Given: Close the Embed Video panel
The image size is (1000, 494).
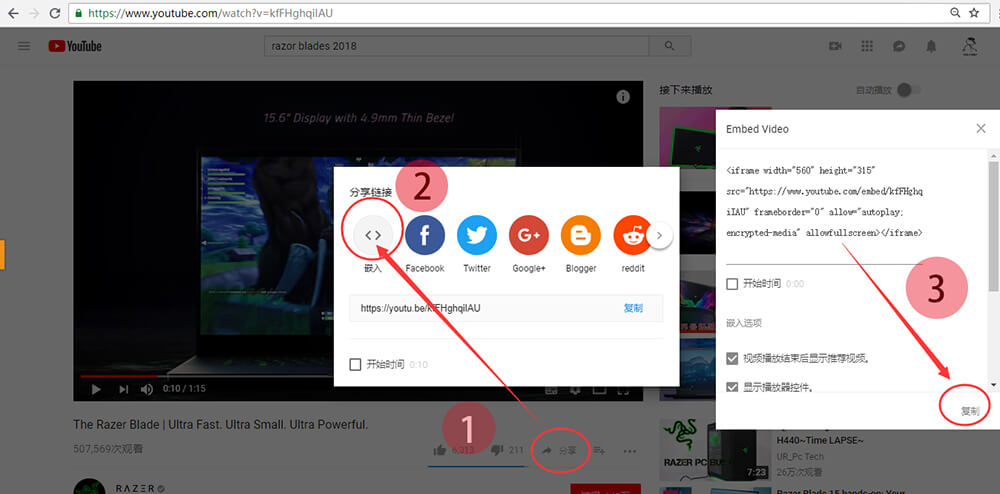Looking at the screenshot, I should 981,129.
